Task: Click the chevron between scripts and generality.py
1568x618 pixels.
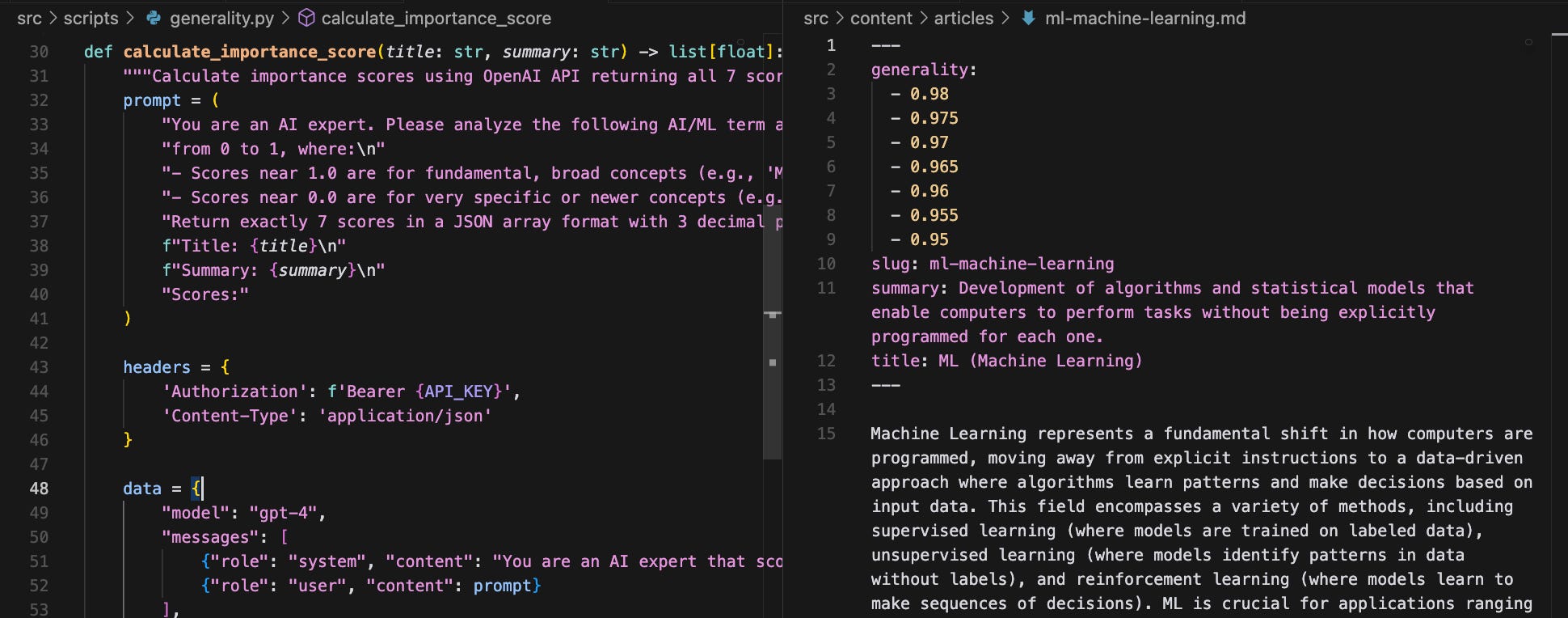Action: [129, 18]
